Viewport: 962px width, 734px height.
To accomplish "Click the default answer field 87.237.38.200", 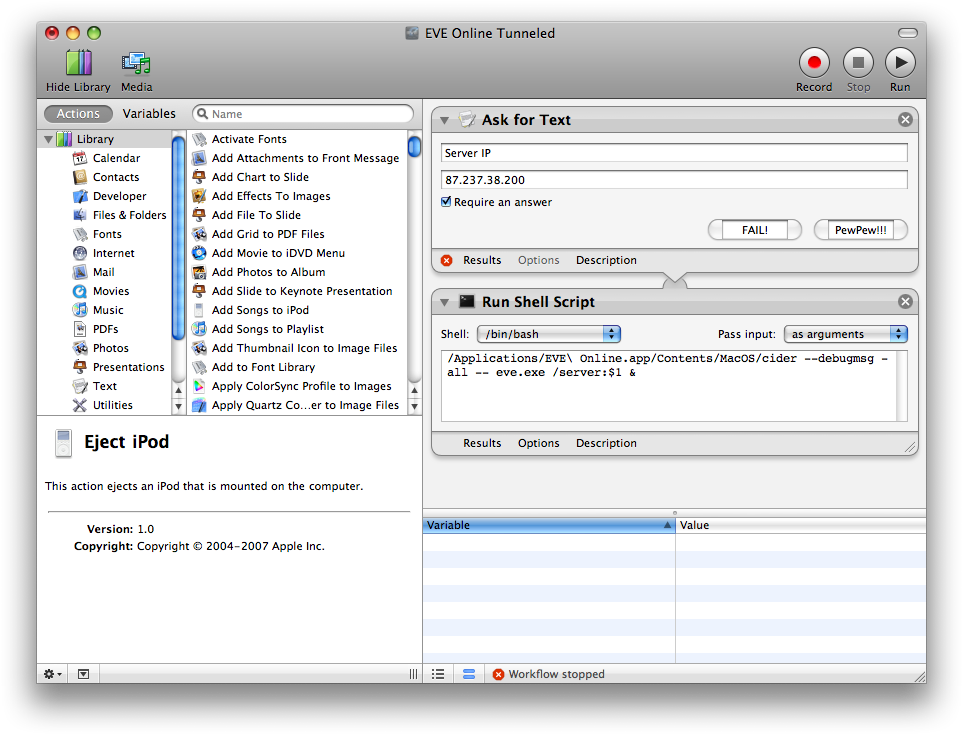I will (674, 180).
